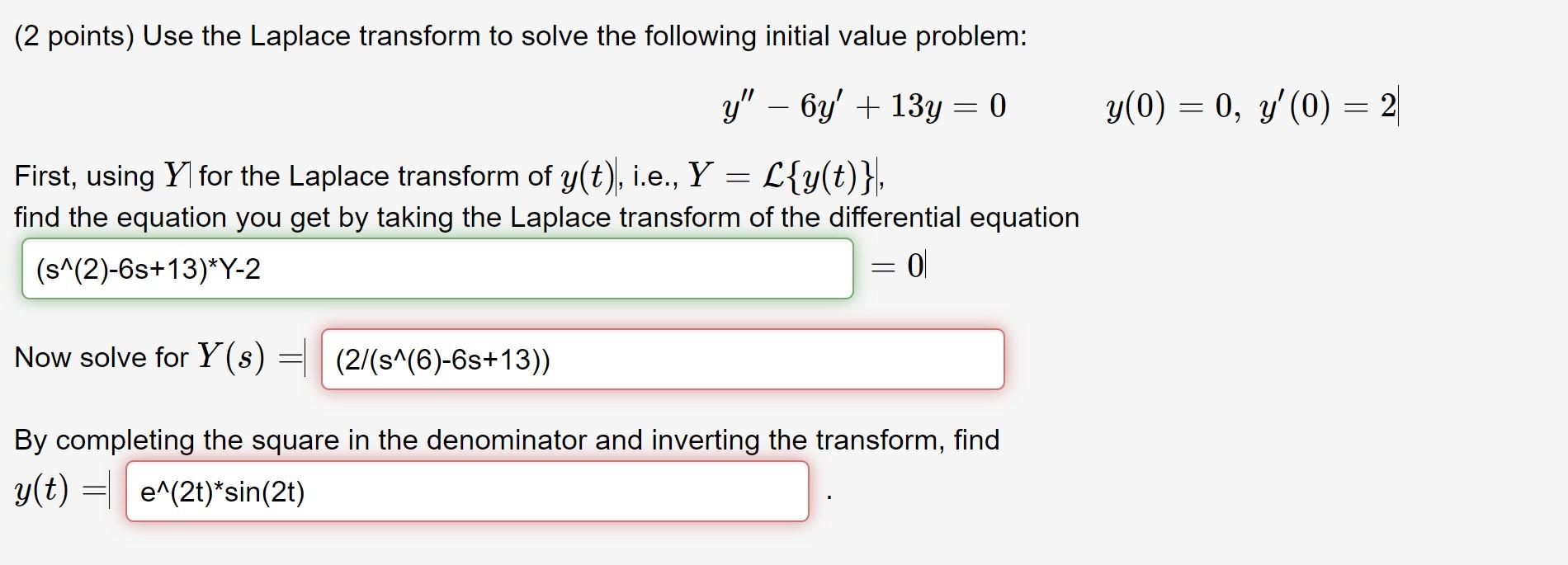Click the first answer input containing (s^(2)-6s+13)*Y-2
This screenshot has height=565, width=1568.
[437, 266]
